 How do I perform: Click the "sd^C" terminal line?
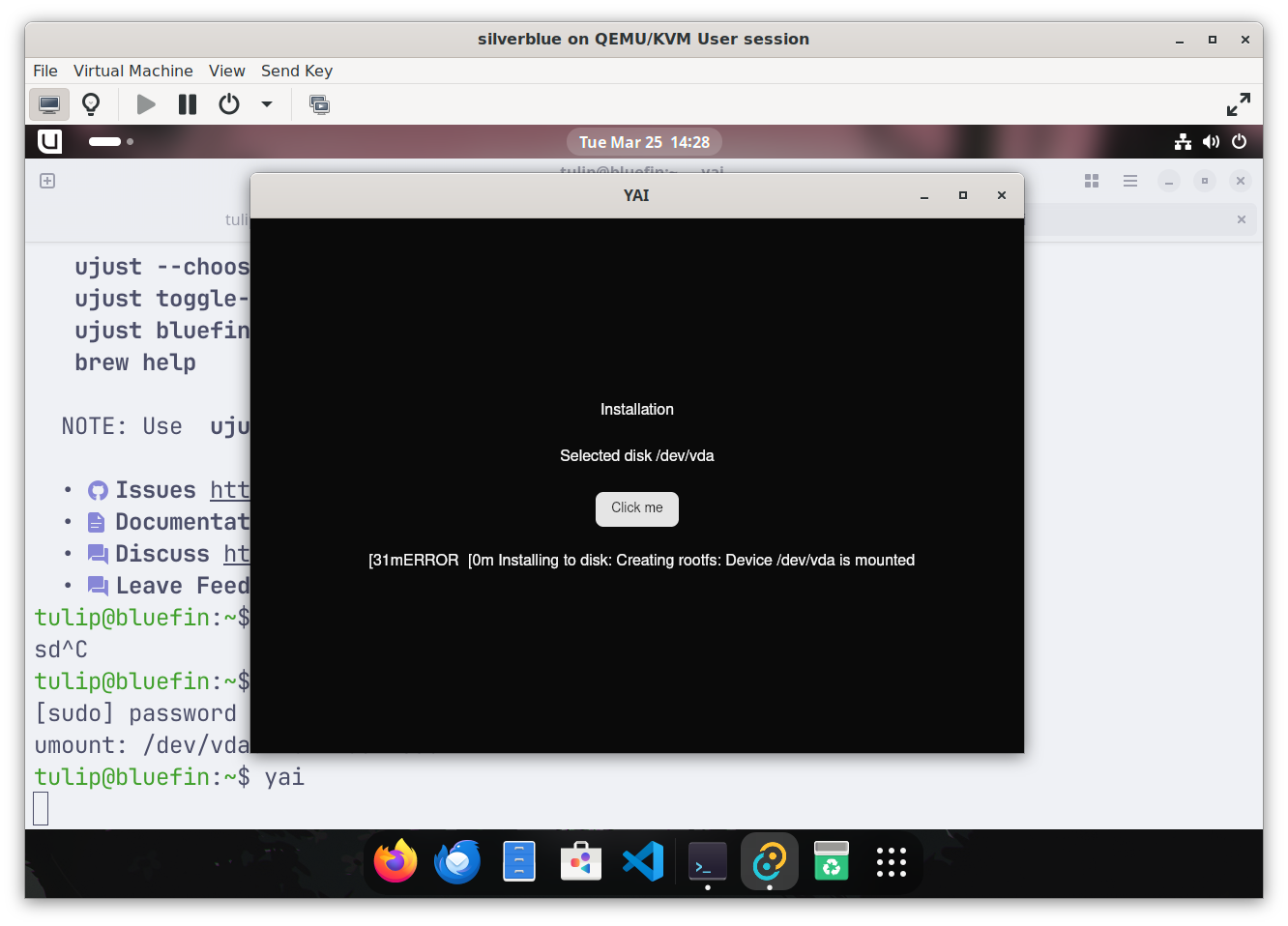click(61, 650)
